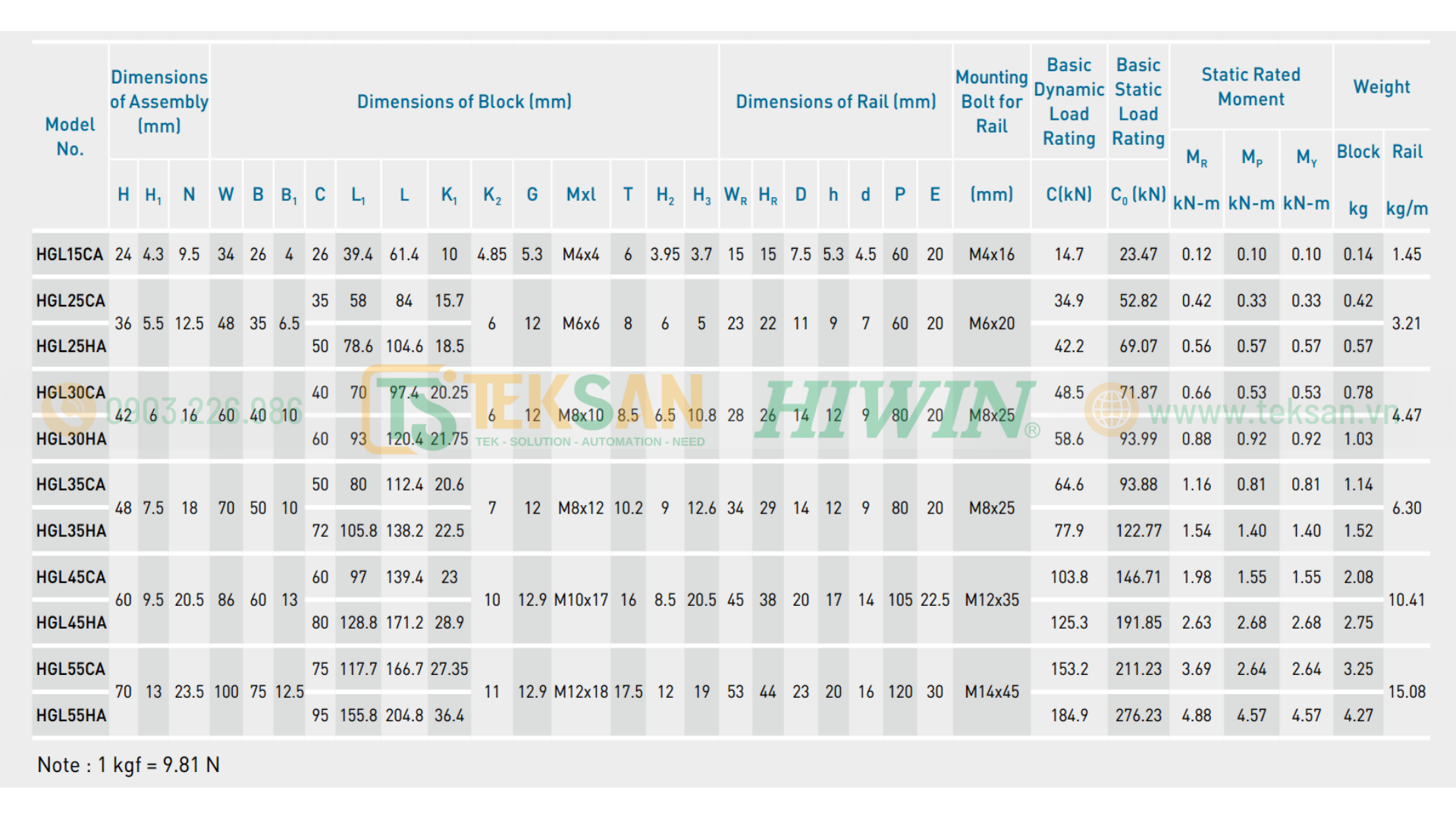
Task: Click the Mounting Bolt for Rail header
Action: (991, 102)
